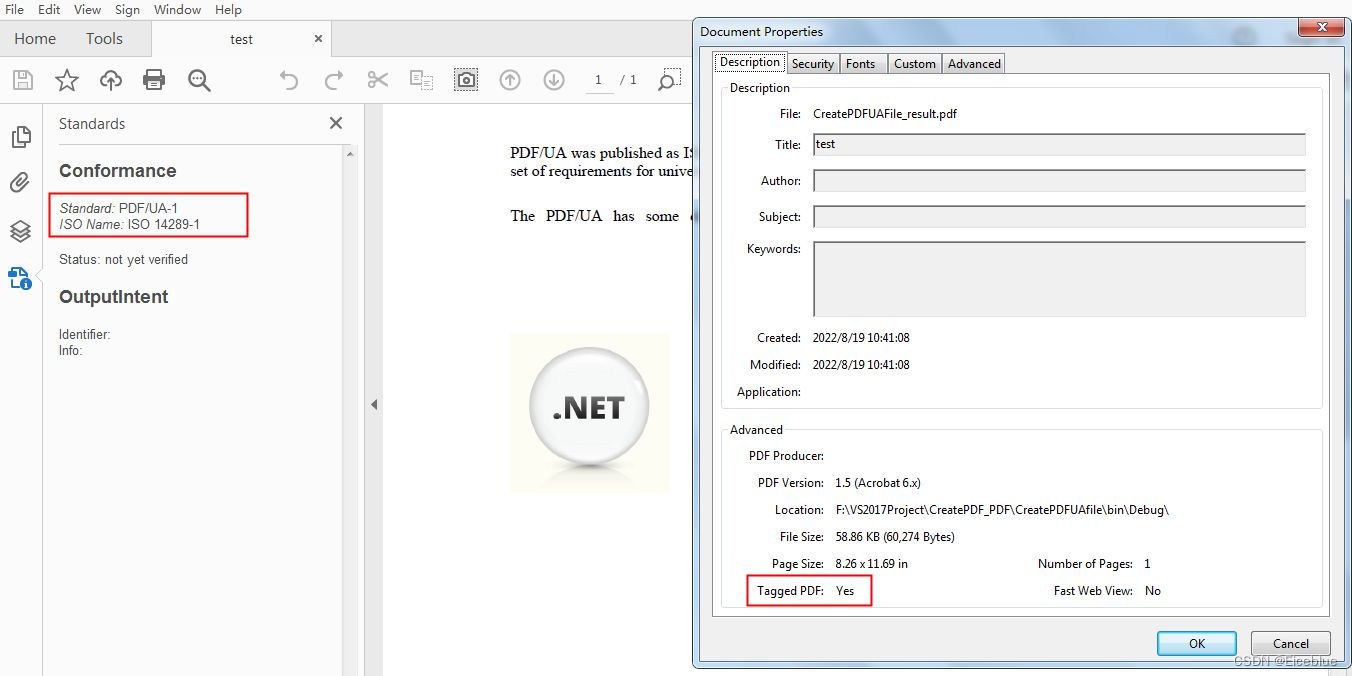Screen dimensions: 1352x676
Task: Click the Tagged PDF Yes value
Action: point(845,591)
